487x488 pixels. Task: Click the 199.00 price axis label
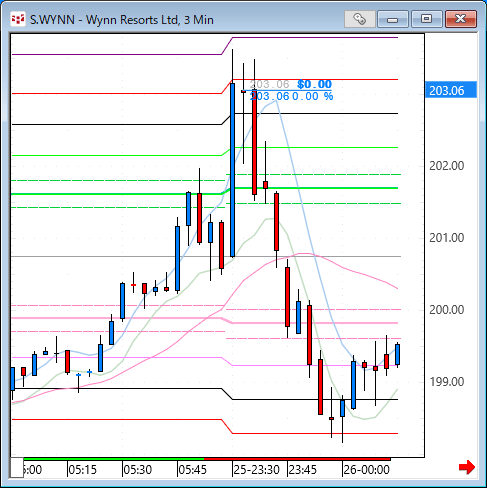tap(447, 382)
